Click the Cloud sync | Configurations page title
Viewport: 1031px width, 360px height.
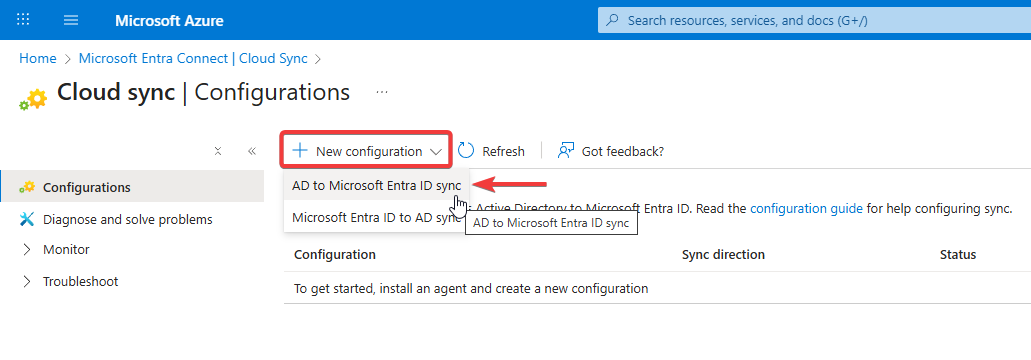pyautogui.click(x=204, y=93)
